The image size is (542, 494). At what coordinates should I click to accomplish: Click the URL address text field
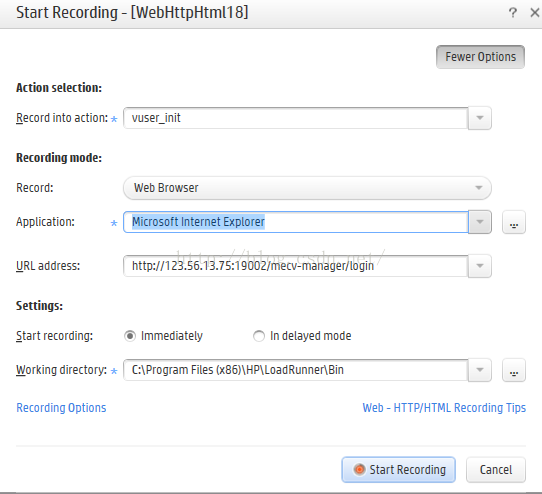pyautogui.click(x=296, y=266)
